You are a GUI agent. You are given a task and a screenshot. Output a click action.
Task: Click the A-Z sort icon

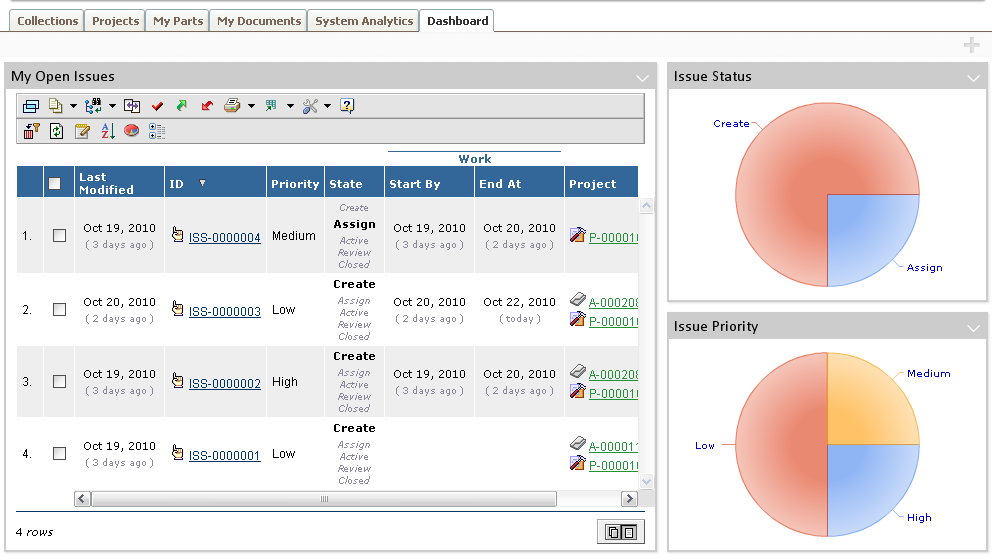tap(108, 131)
